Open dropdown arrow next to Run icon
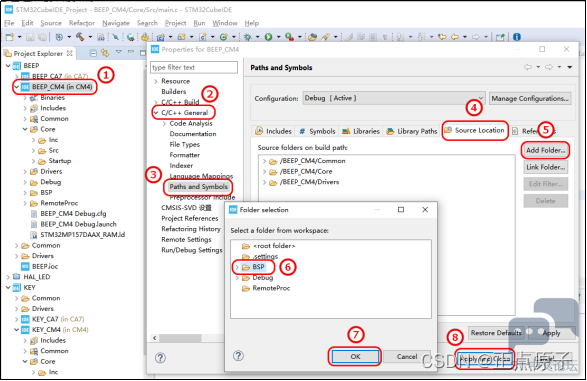587x381 pixels. 278,37
